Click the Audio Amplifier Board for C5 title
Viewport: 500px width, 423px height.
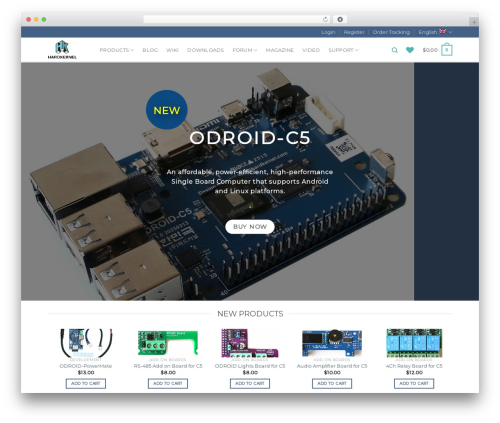(332, 366)
